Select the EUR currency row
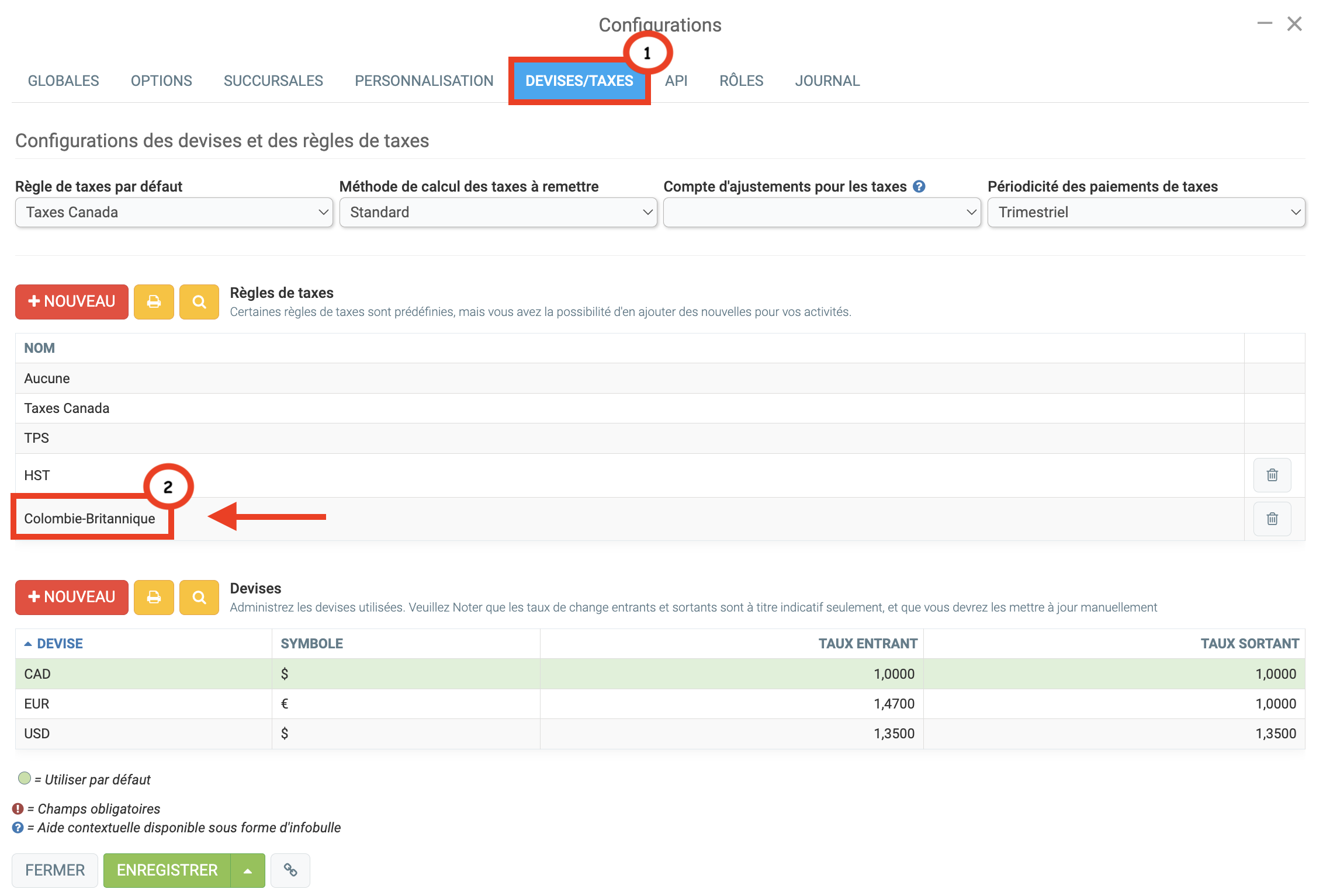Image resolution: width=1323 pixels, height=896 pixels. 37,704
